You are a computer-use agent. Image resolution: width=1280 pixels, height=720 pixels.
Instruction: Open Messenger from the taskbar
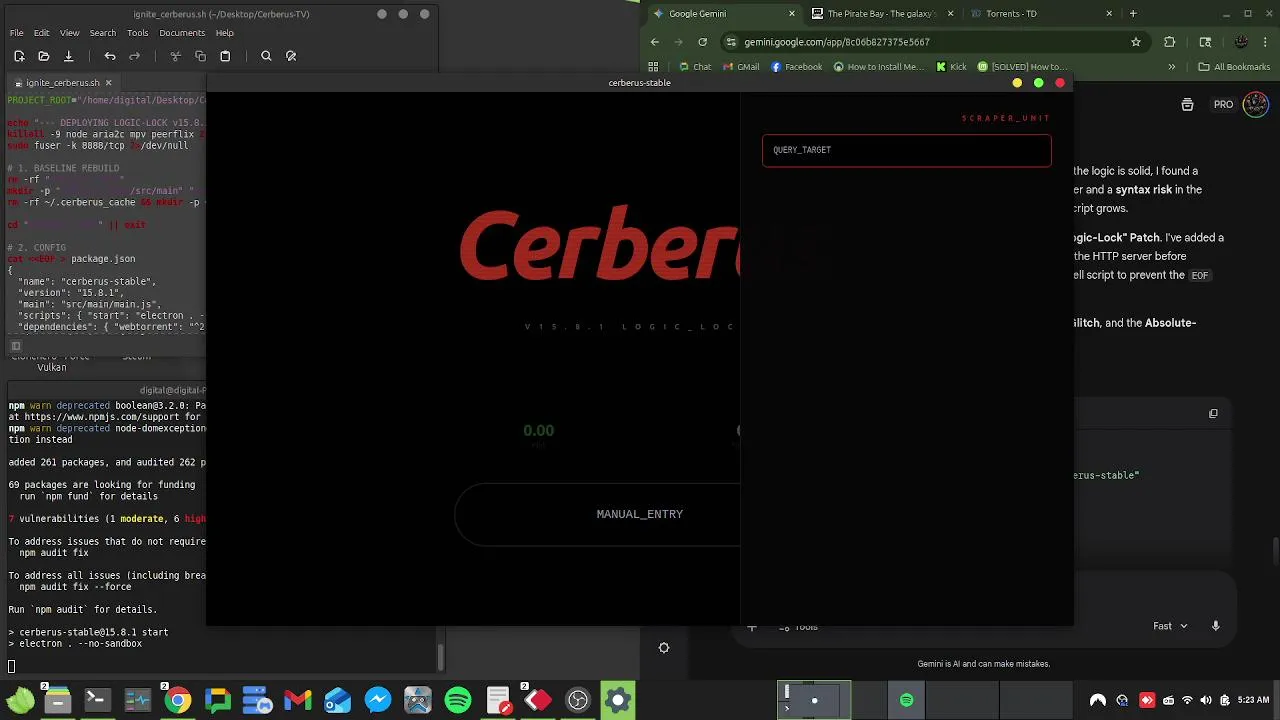[x=377, y=700]
